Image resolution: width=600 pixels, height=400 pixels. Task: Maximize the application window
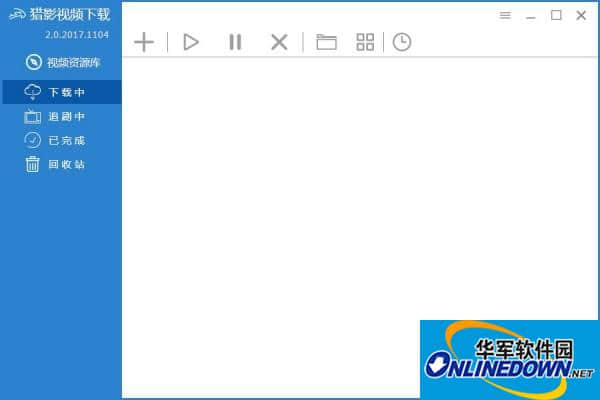point(556,15)
